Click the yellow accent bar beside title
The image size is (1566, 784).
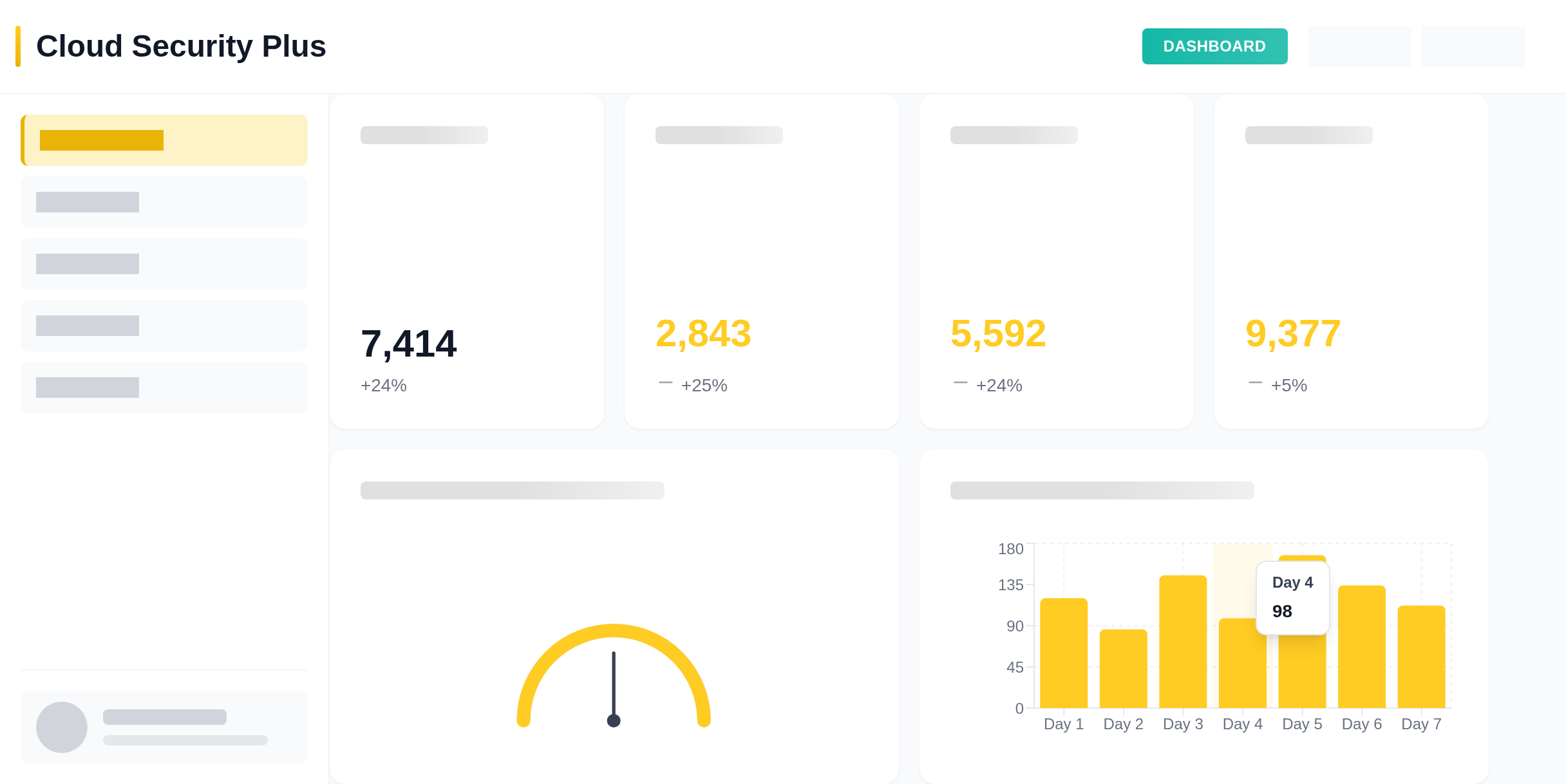(18, 46)
